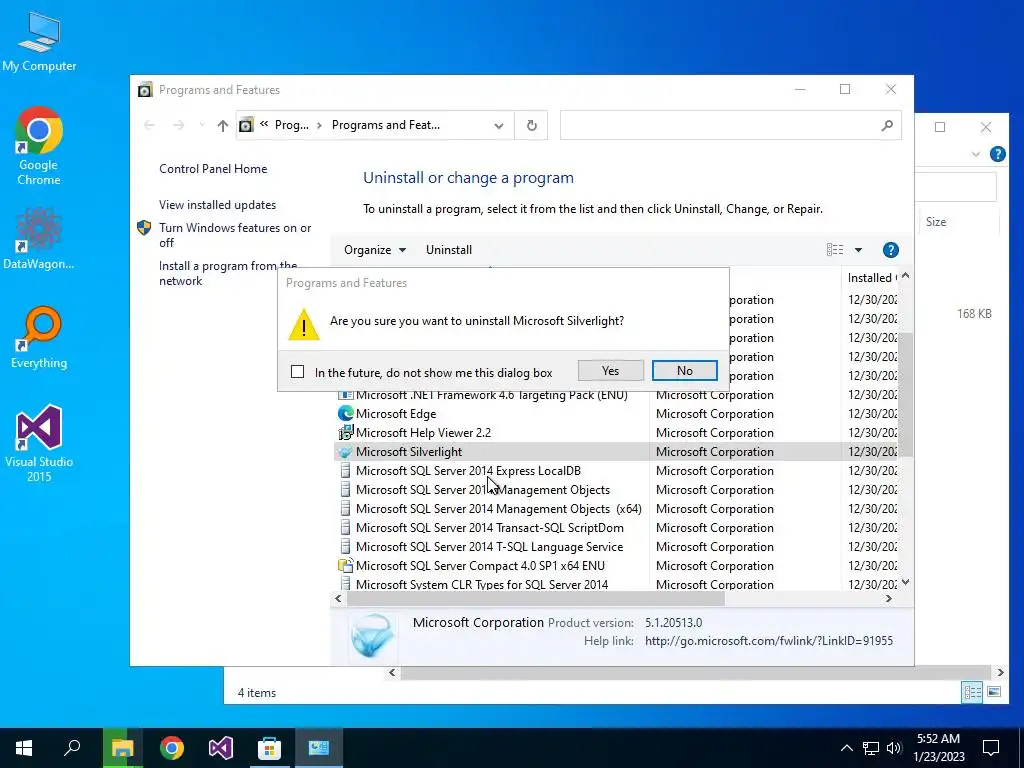
Task: Click the back navigation arrow
Action: click(x=149, y=125)
